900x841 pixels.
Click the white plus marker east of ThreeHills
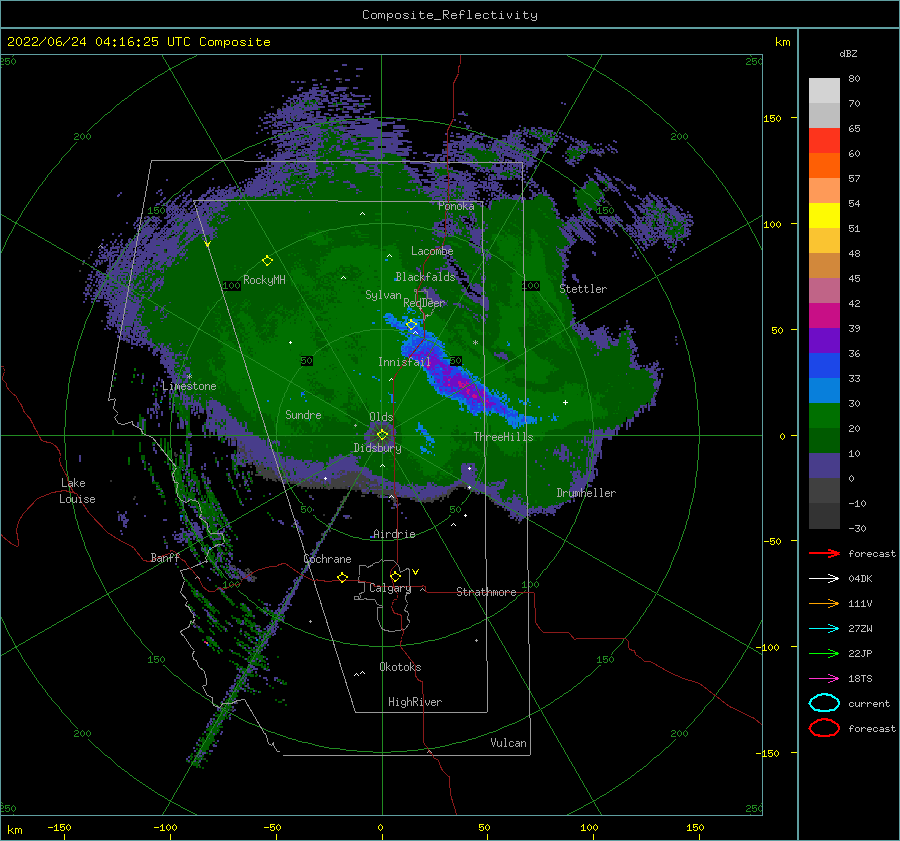[565, 402]
